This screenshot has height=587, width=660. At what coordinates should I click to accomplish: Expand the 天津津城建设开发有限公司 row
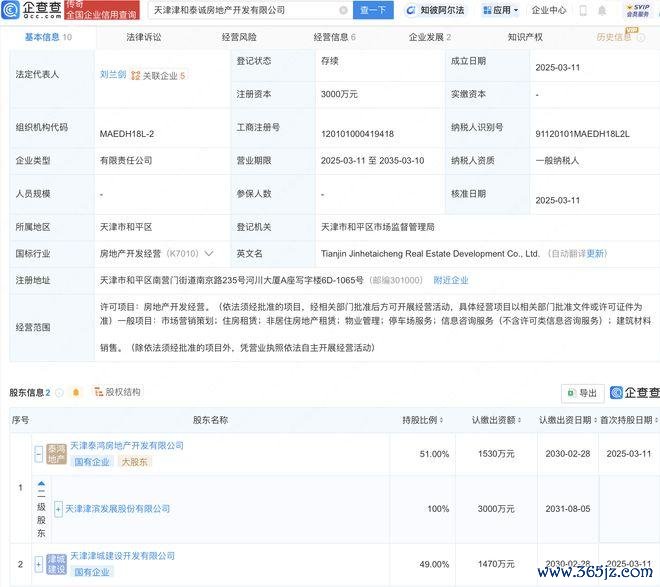click(x=38, y=564)
